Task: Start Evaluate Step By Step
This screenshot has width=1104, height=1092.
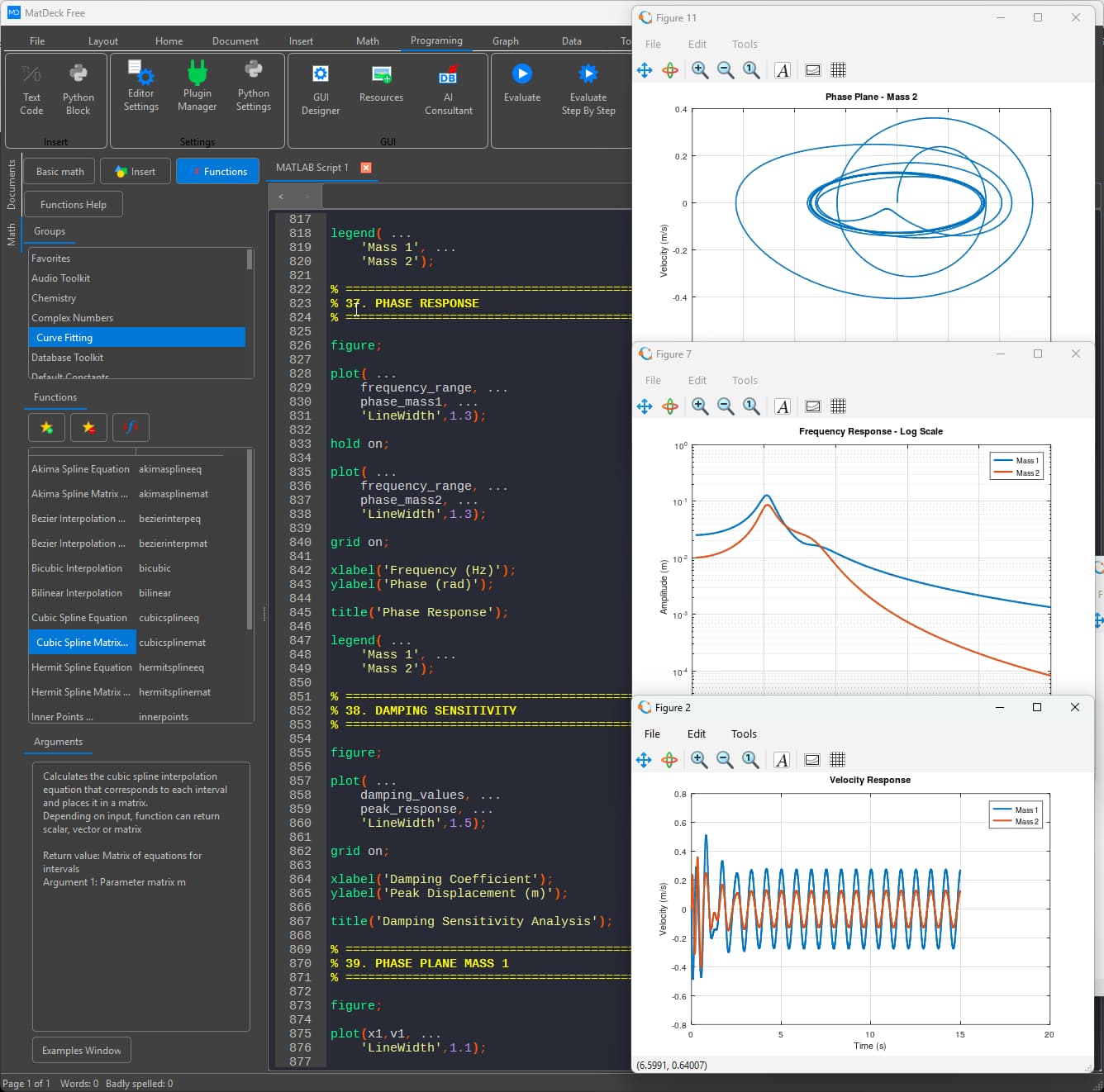Action: pyautogui.click(x=588, y=89)
